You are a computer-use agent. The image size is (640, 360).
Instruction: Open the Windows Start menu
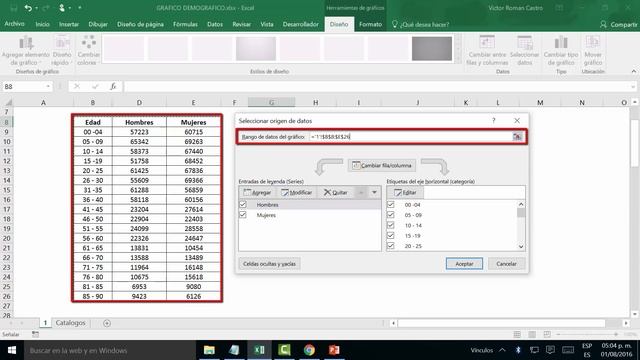[12, 350]
